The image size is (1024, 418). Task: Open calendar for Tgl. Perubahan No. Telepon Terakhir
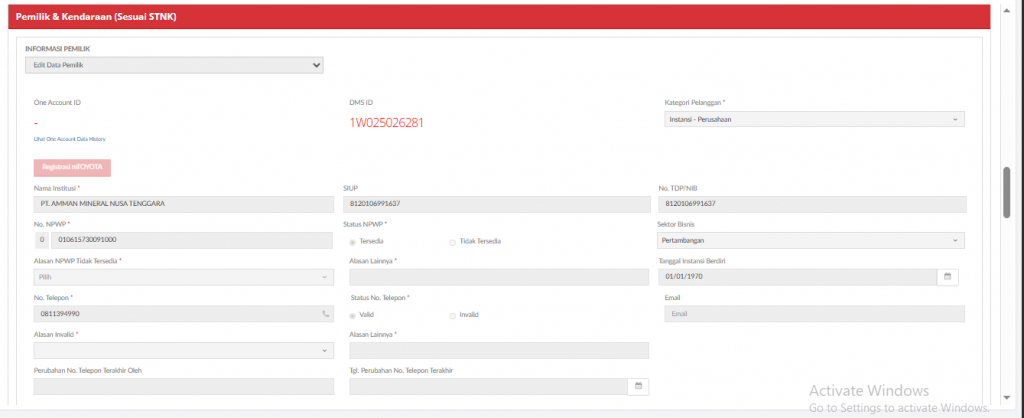click(639, 386)
